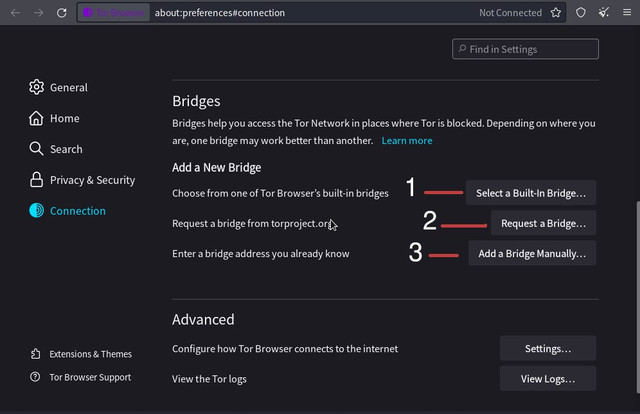
Task: Open Tor Browser Support link
Action: click(x=80, y=377)
